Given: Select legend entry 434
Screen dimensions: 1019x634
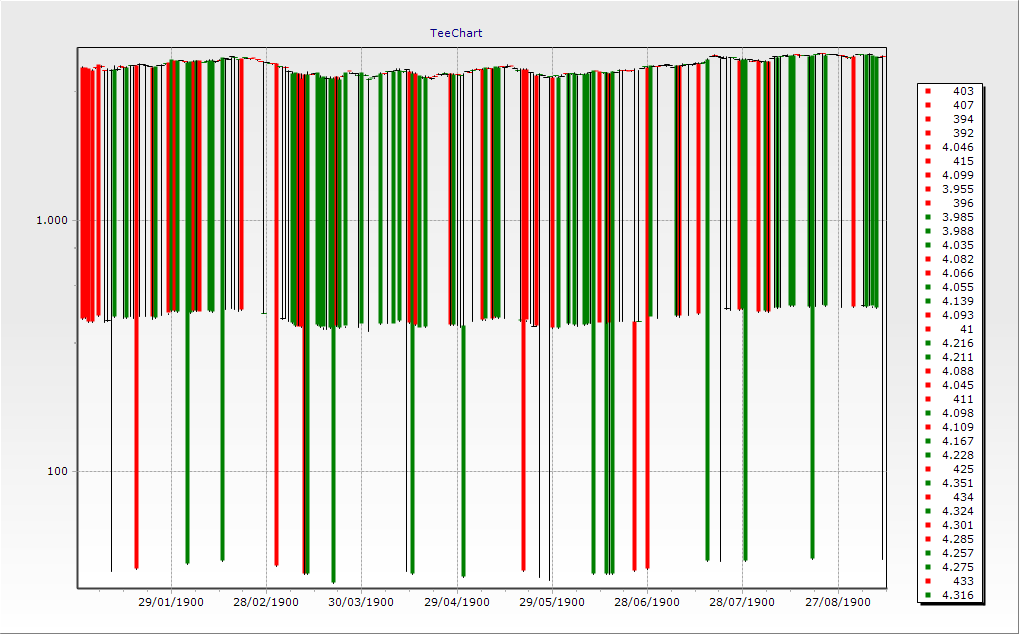Looking at the screenshot, I should click(949, 498).
